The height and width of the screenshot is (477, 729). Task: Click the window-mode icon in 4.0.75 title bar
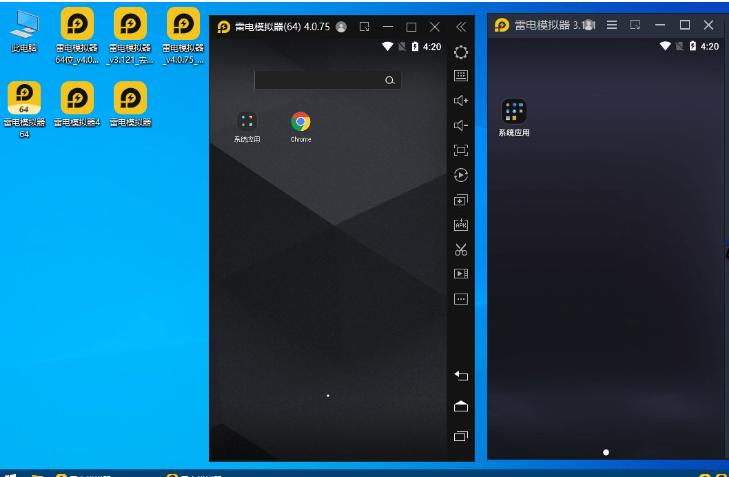pyautogui.click(x=364, y=27)
